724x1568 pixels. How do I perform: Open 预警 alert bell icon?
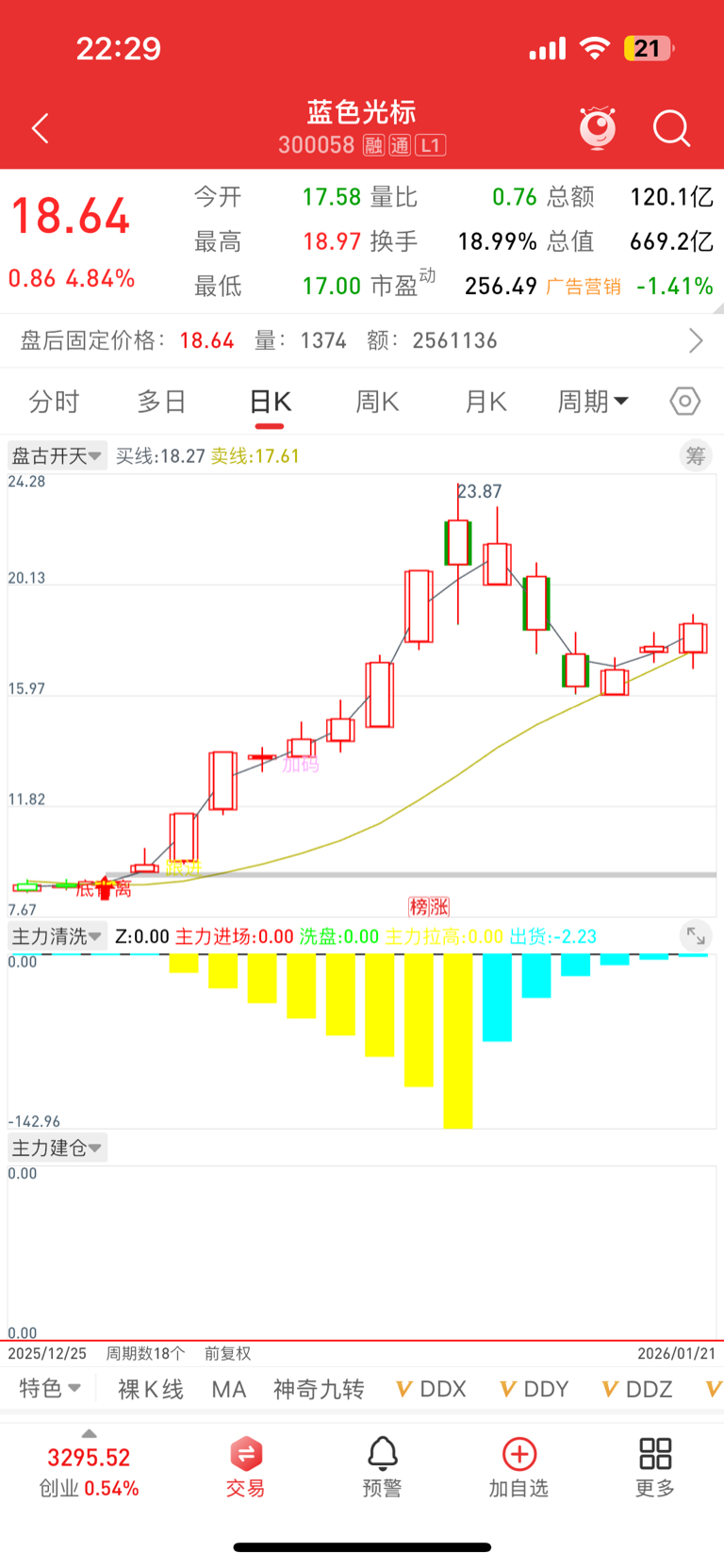382,1467
